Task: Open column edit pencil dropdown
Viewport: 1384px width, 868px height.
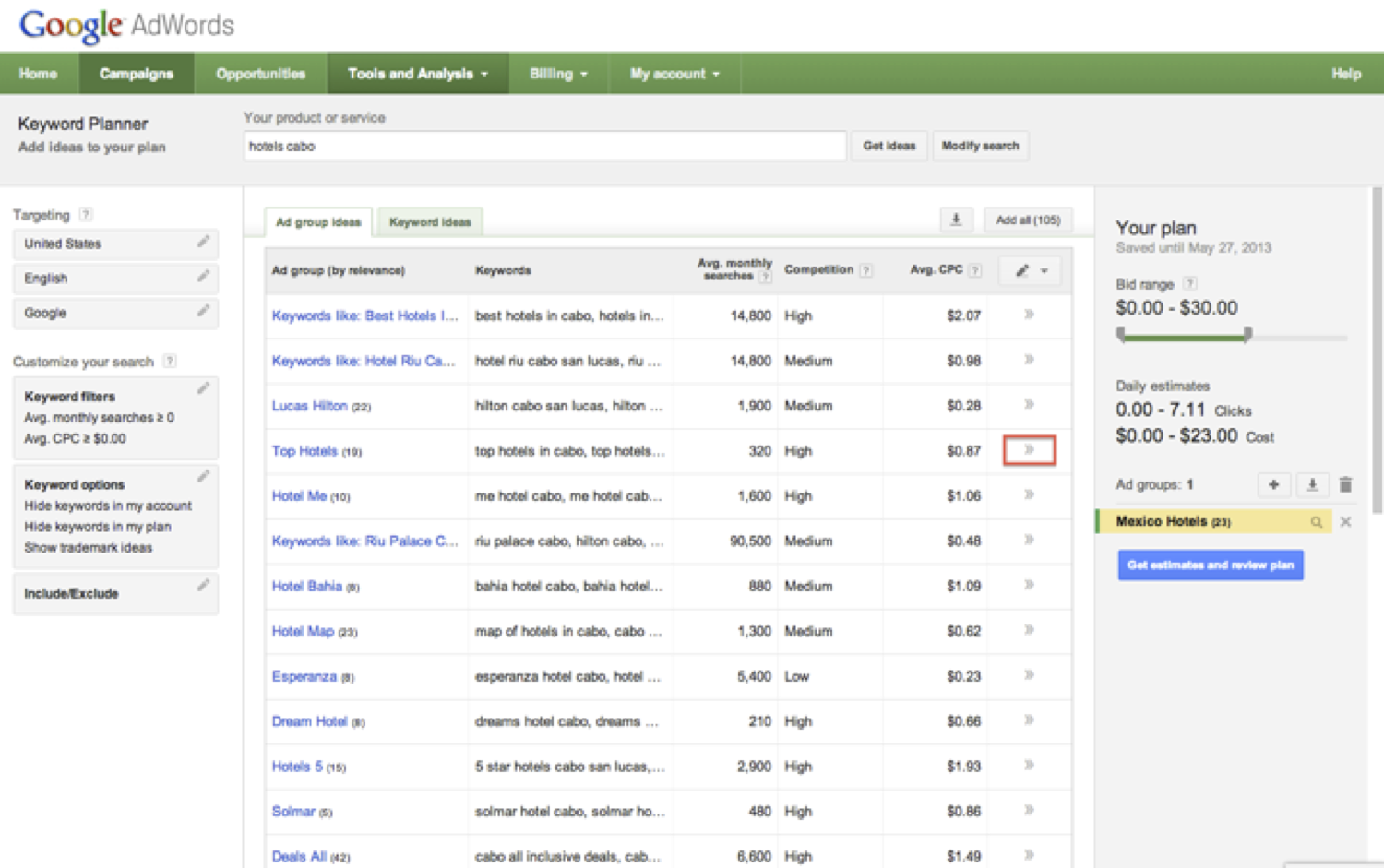Action: (1031, 270)
